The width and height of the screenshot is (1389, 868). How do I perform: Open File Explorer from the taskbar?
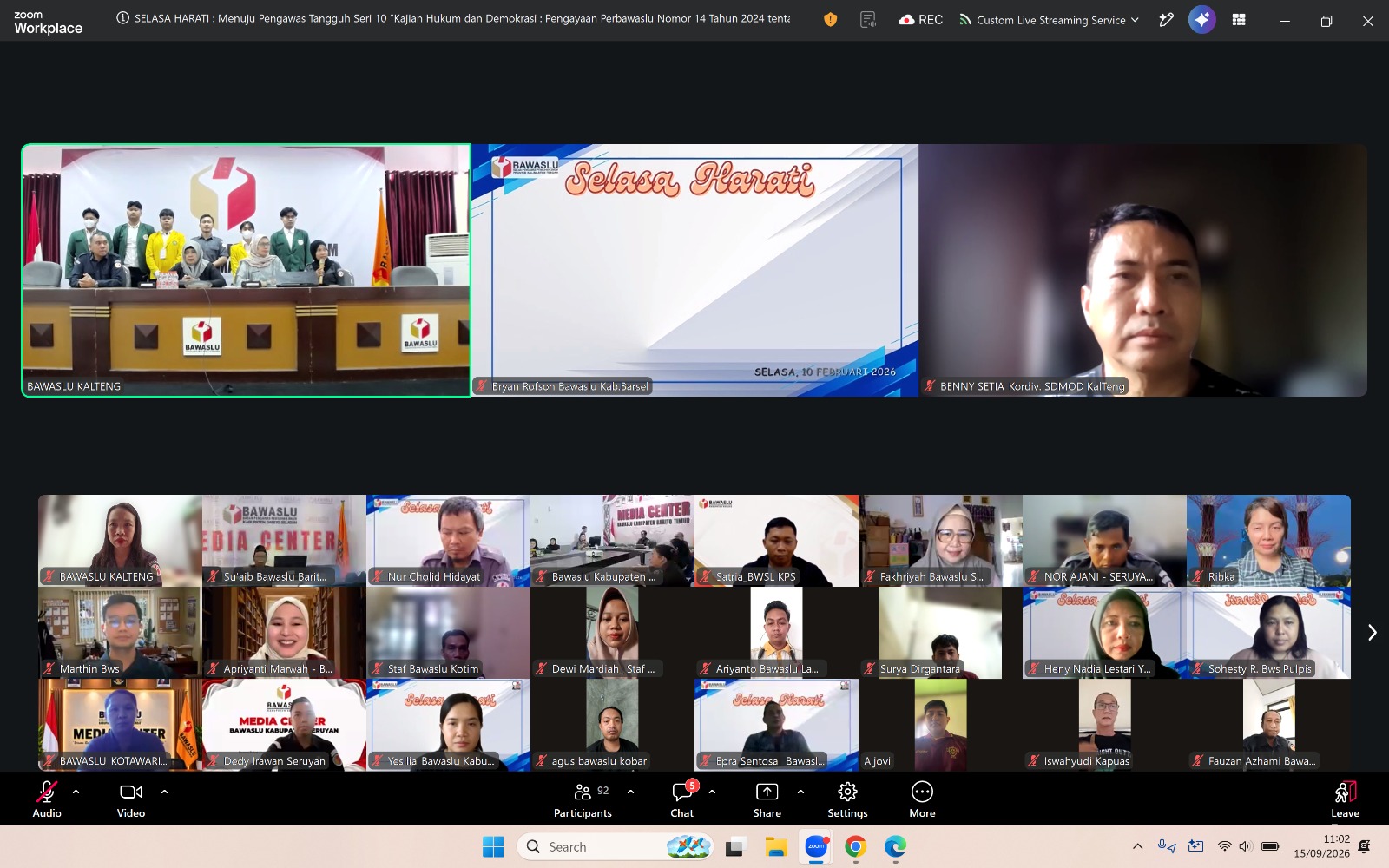(775, 846)
